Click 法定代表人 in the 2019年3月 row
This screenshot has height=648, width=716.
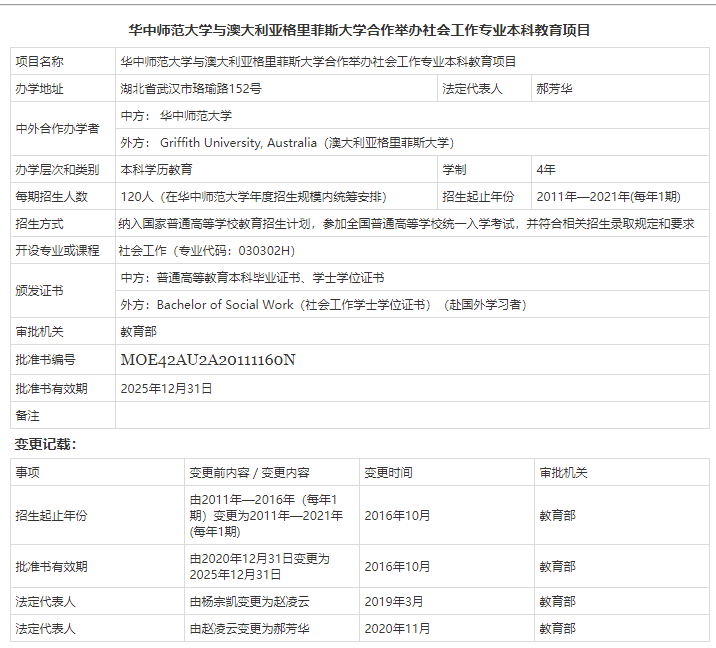[45, 601]
